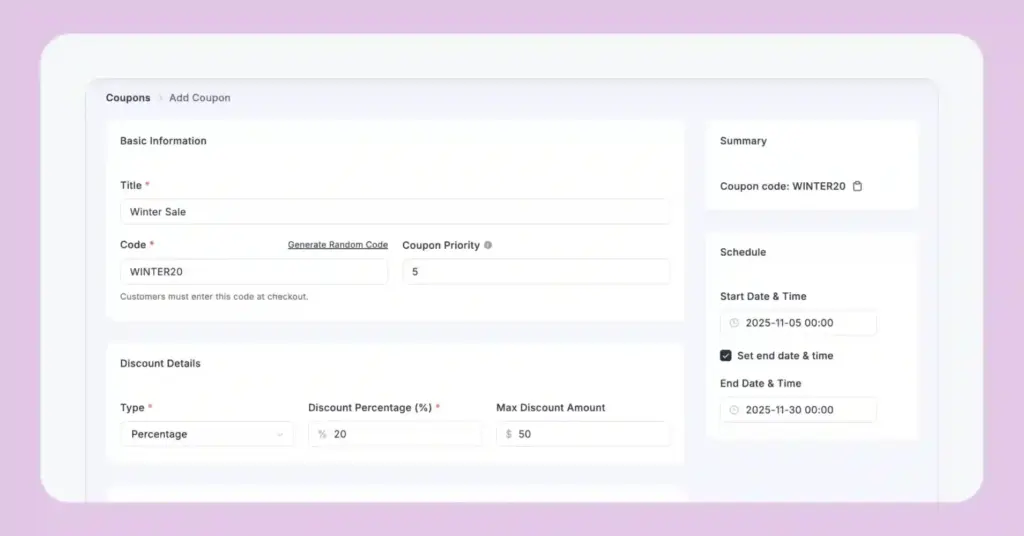Open the Start Date & Time picker
The image size is (1024, 536).
[x=798, y=323]
